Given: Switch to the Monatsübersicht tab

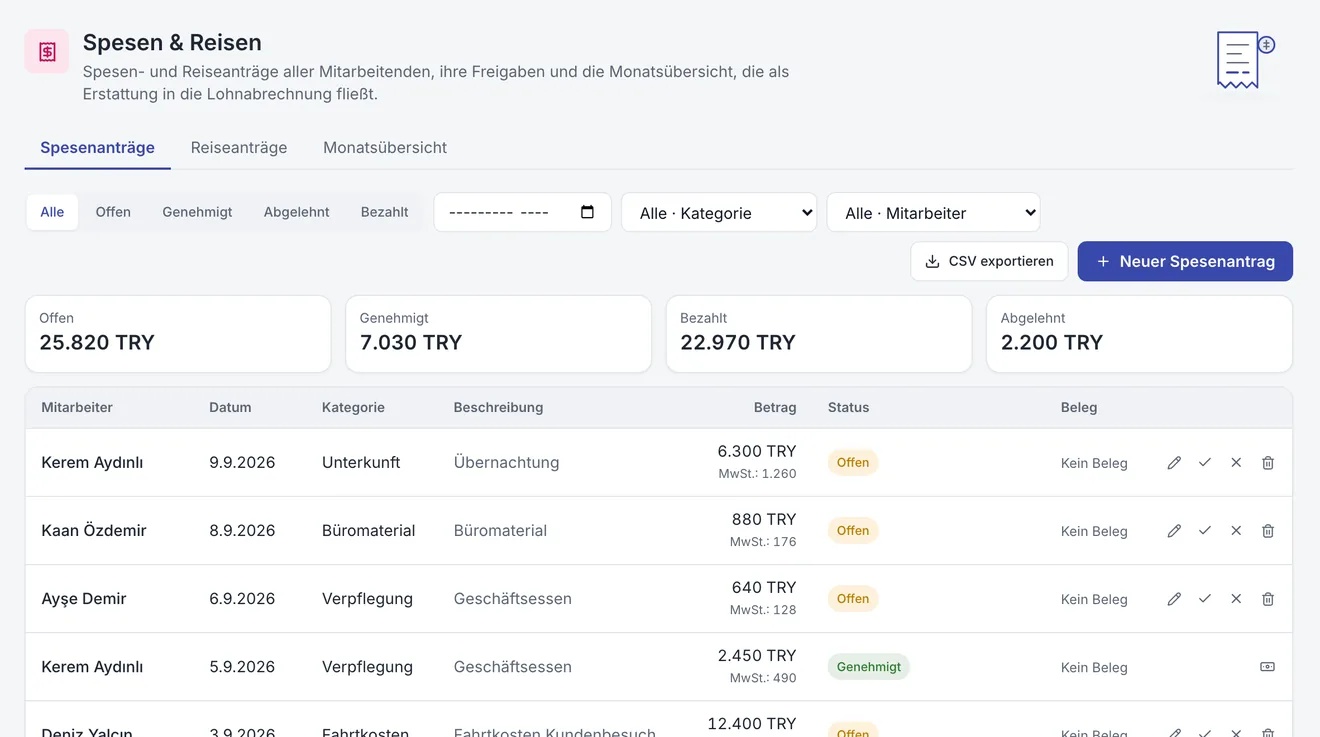Looking at the screenshot, I should pyautogui.click(x=385, y=148).
